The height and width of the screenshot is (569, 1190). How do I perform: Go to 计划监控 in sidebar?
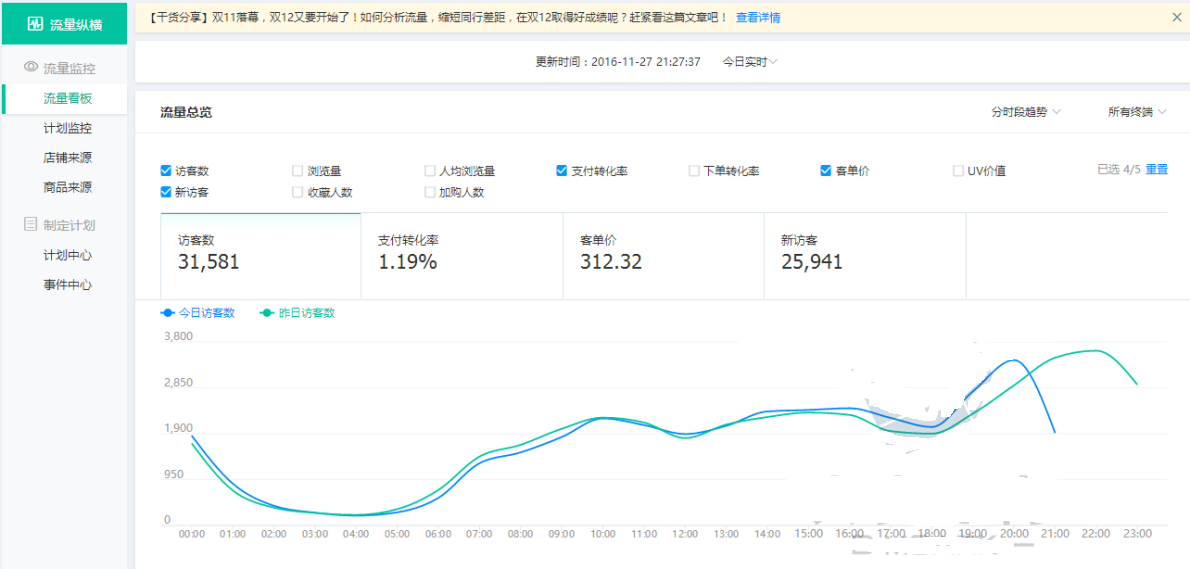pyautogui.click(x=67, y=128)
